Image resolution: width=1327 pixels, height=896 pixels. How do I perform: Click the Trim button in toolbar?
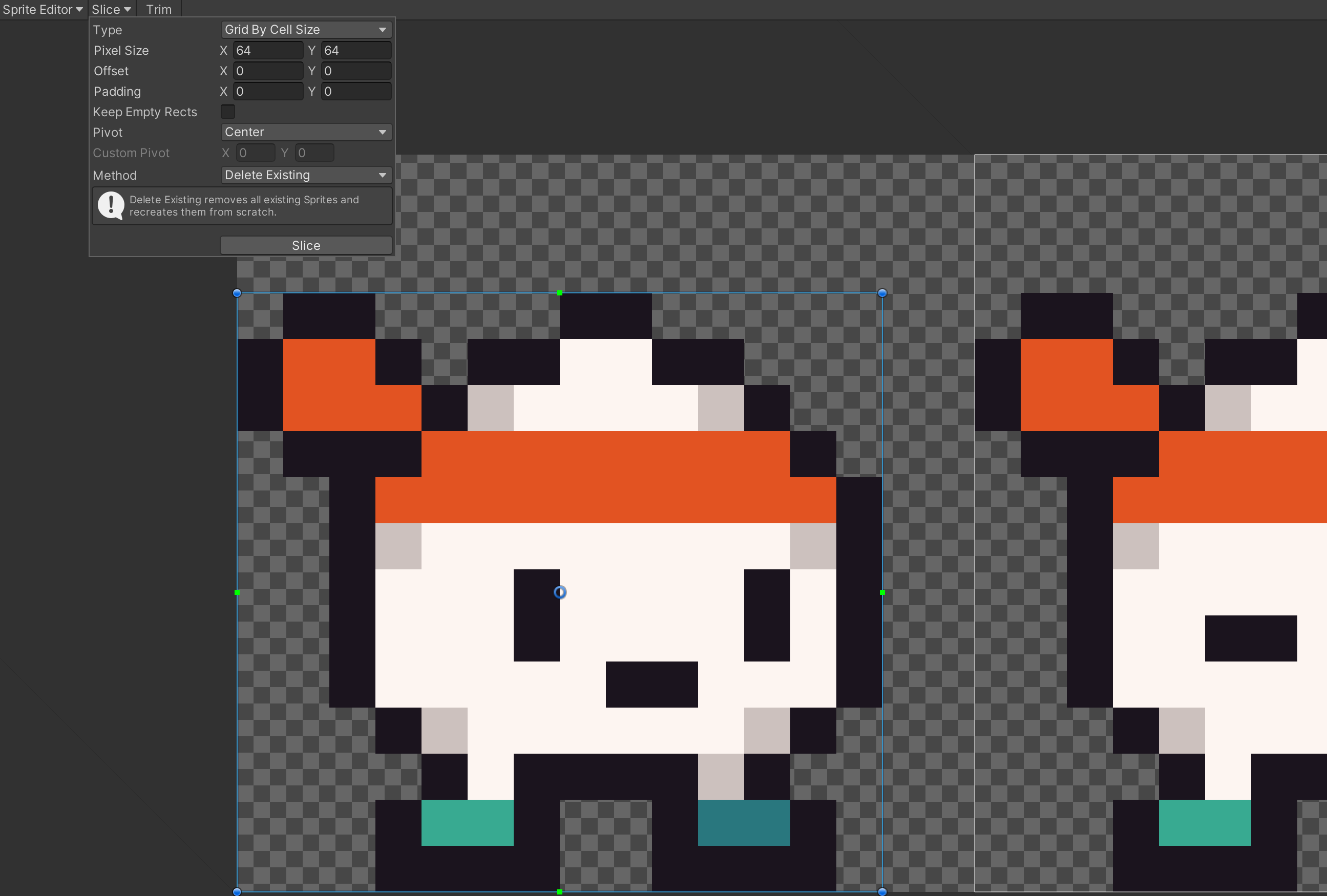click(159, 9)
